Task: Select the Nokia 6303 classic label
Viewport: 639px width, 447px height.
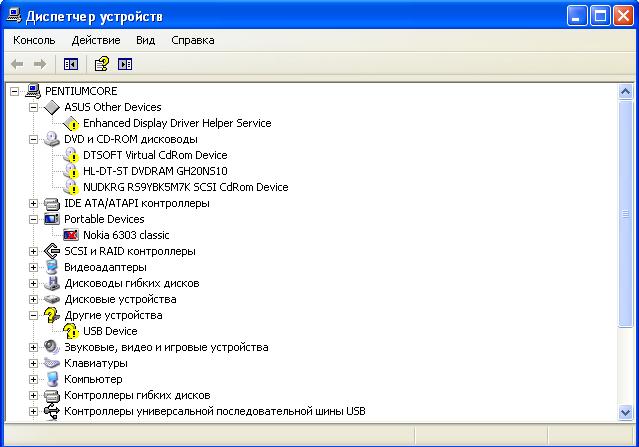Action: pos(126,235)
